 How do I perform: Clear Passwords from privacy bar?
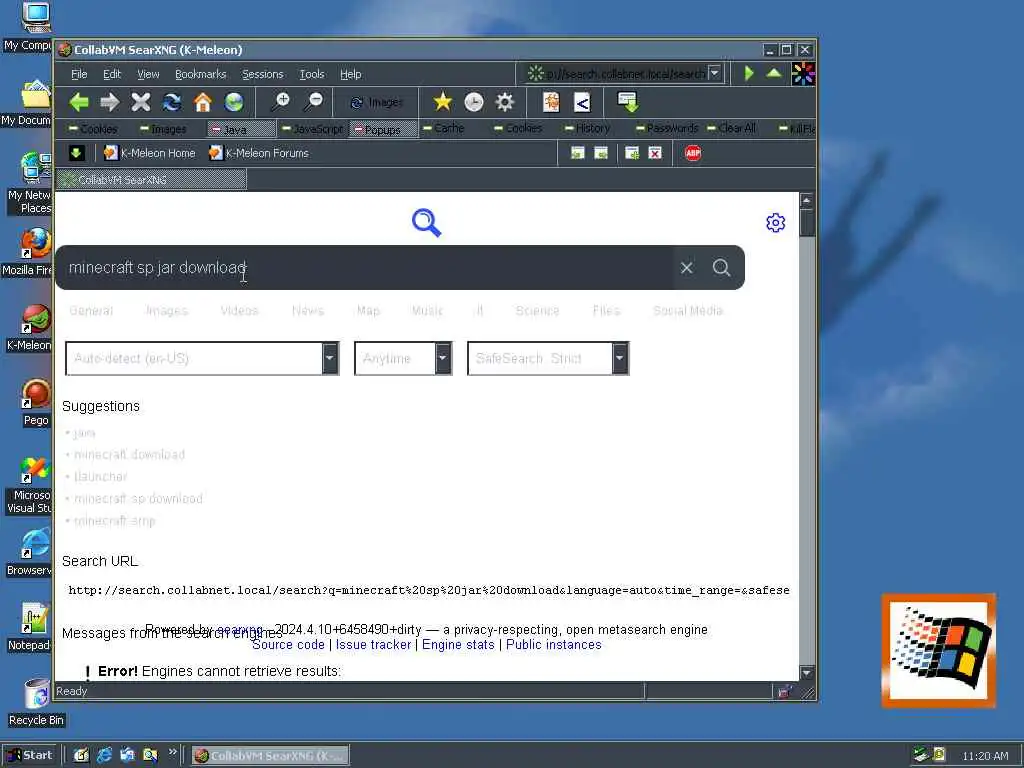pos(667,128)
